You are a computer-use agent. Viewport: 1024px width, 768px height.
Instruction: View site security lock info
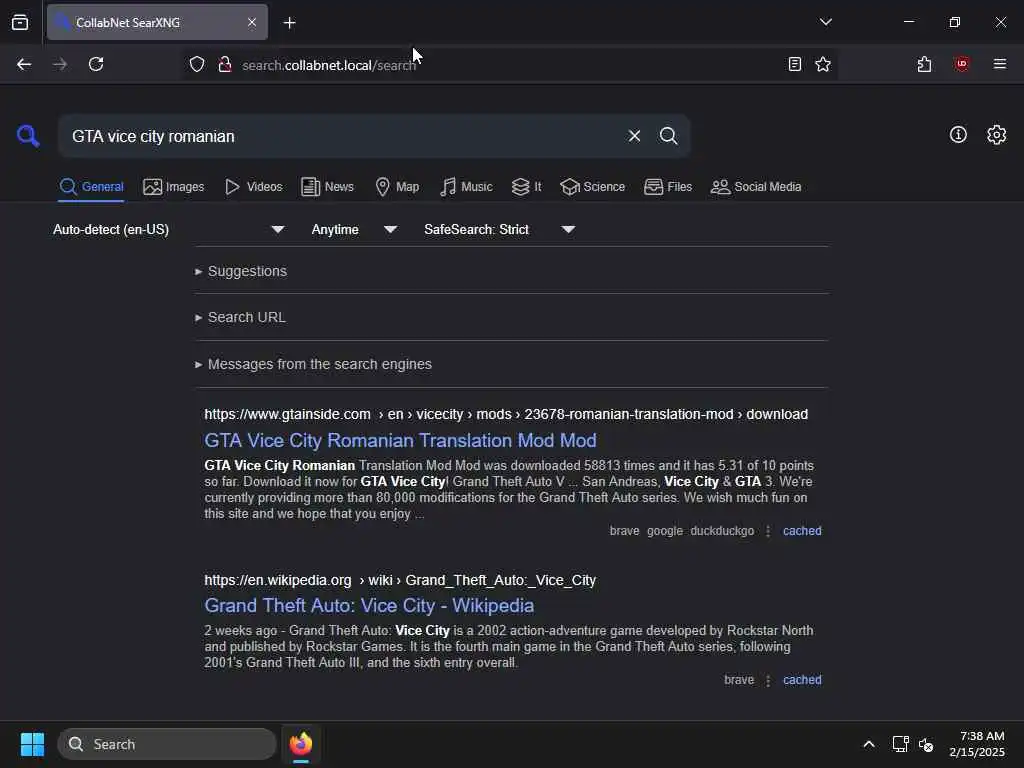(225, 64)
